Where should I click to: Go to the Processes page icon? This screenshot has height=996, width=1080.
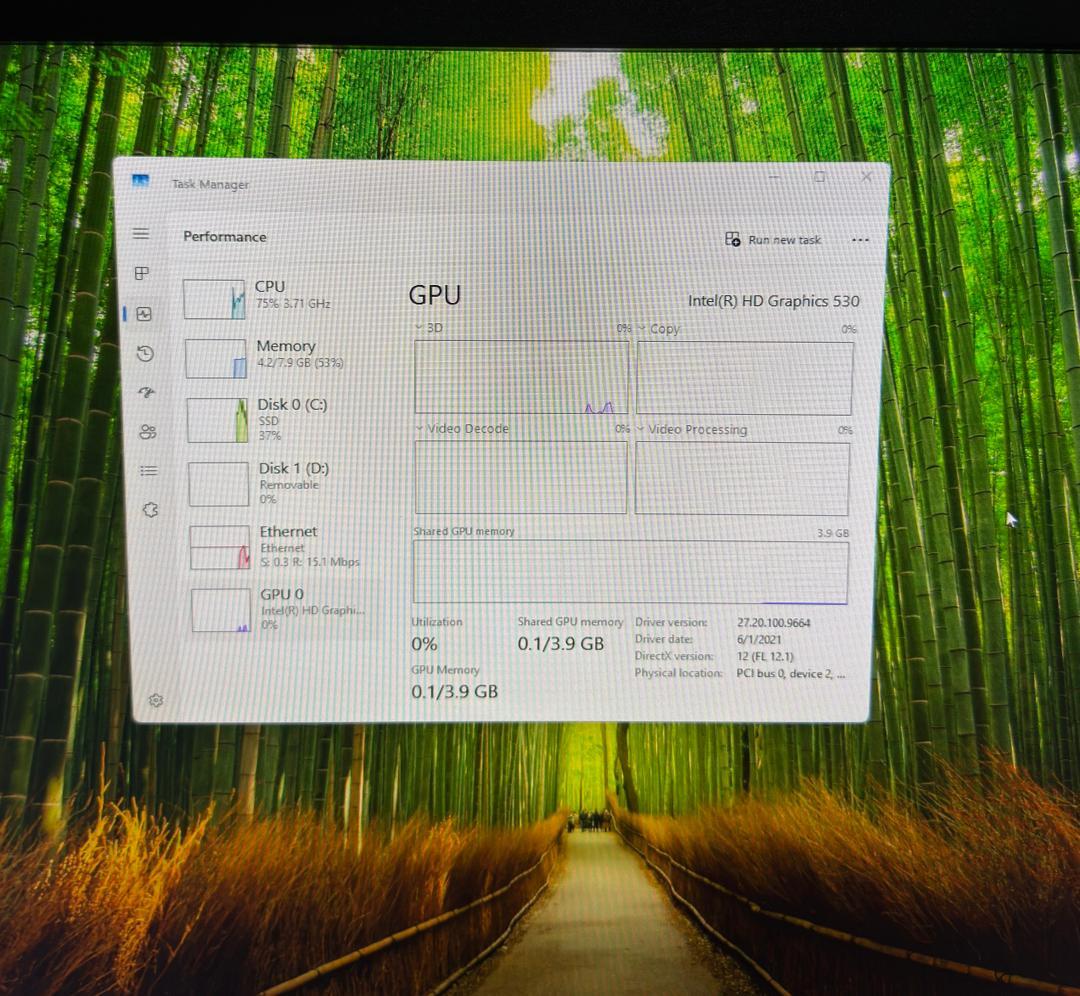click(x=142, y=273)
